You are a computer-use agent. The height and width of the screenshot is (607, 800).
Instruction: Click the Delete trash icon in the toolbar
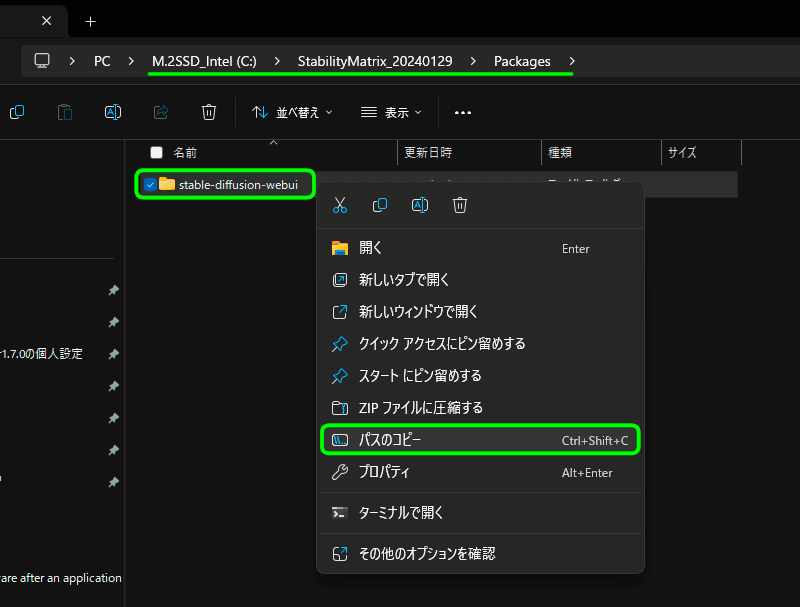tap(208, 112)
